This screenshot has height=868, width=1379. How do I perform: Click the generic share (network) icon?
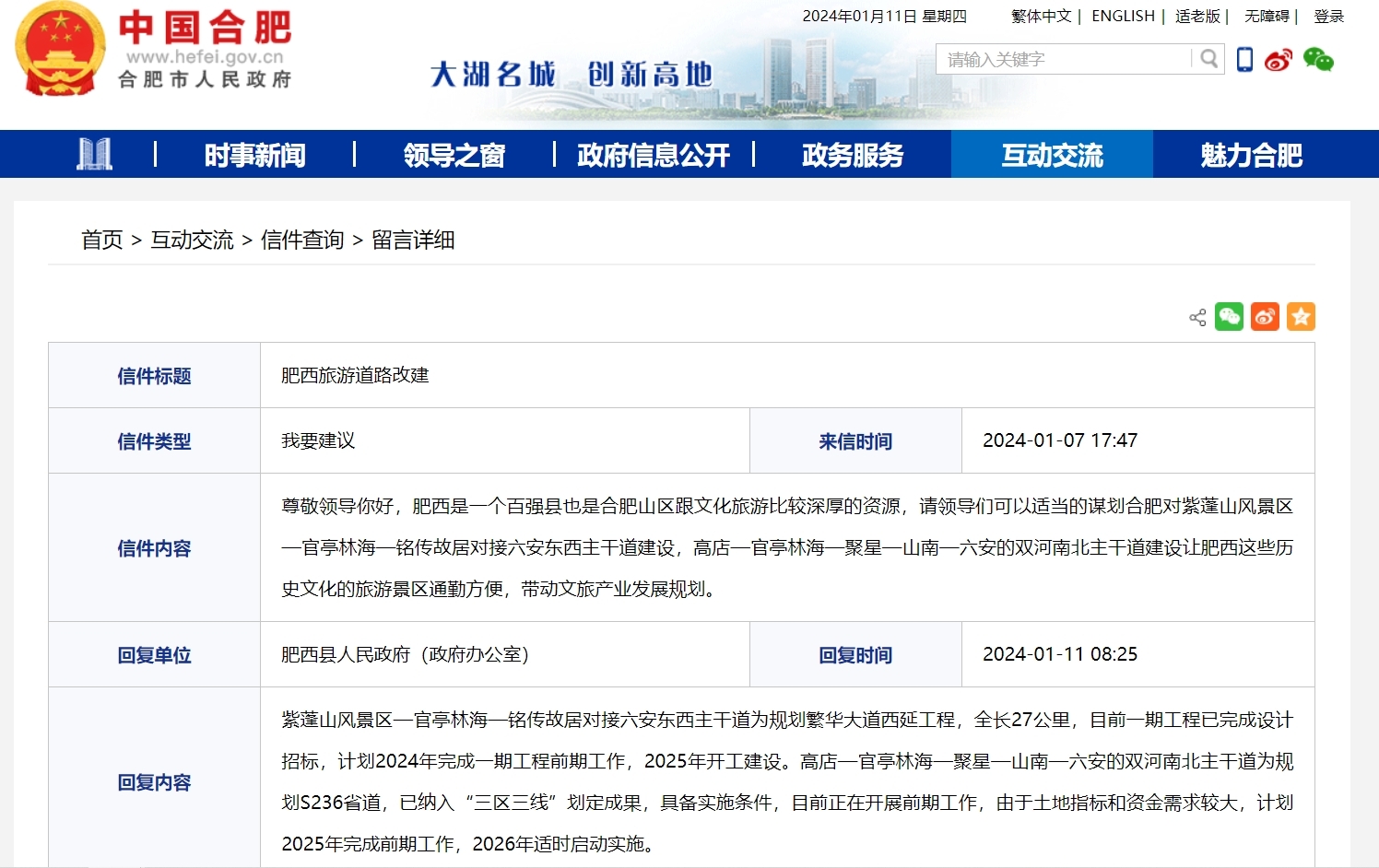tap(1196, 316)
